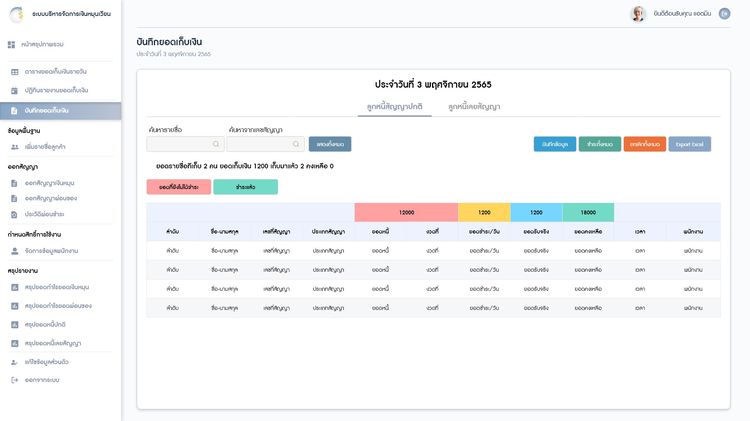This screenshot has height=421, width=750.
Task: Click the document icon beside ออกสัญญาเงินหมุน
Action: [14, 184]
